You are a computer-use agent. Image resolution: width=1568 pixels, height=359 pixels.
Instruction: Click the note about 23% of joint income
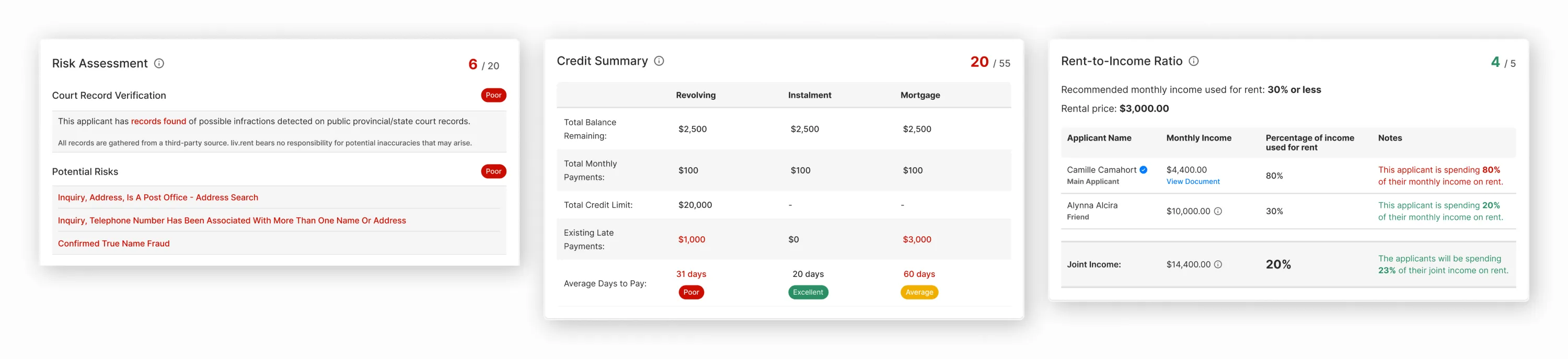click(x=1443, y=264)
